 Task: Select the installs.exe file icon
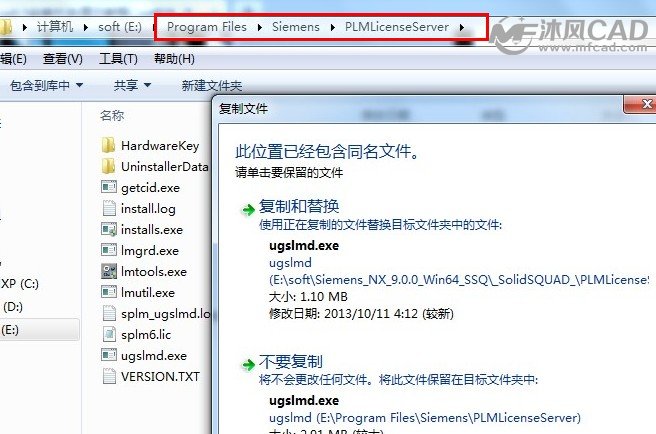tap(109, 229)
